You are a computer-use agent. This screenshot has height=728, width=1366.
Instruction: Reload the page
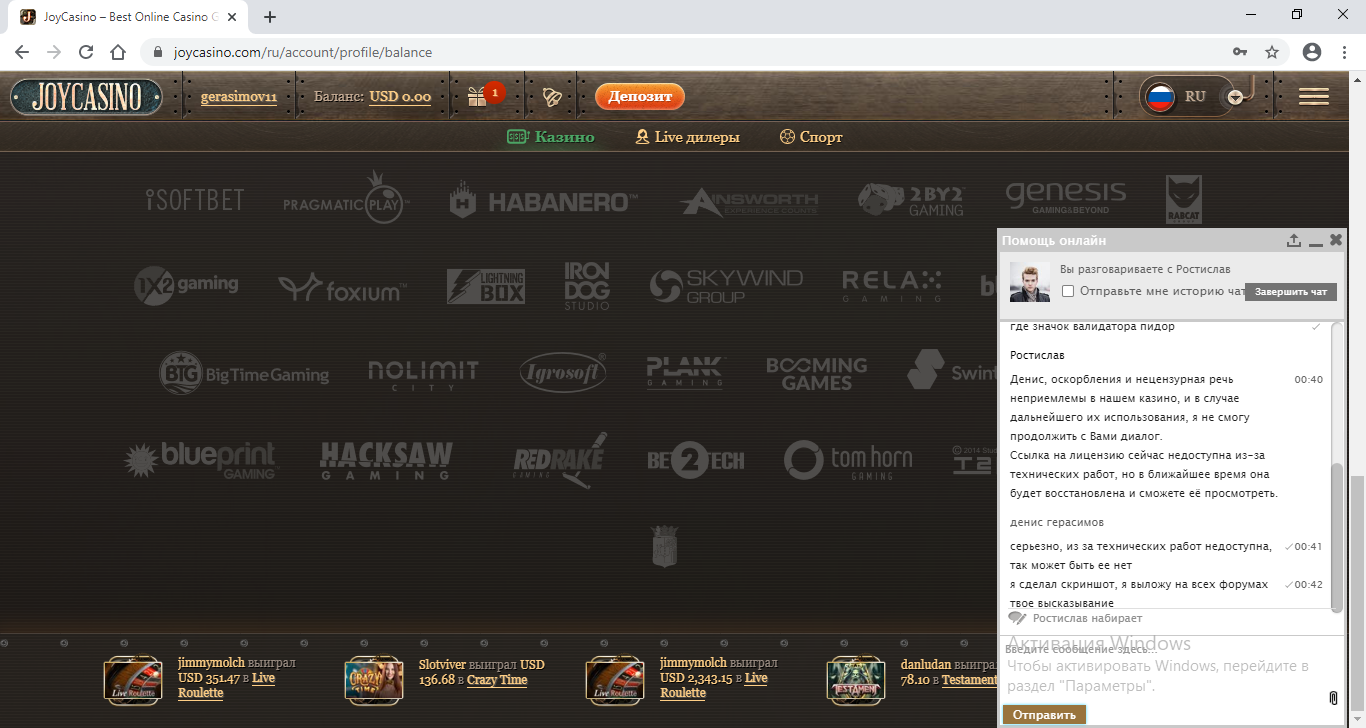click(x=86, y=52)
